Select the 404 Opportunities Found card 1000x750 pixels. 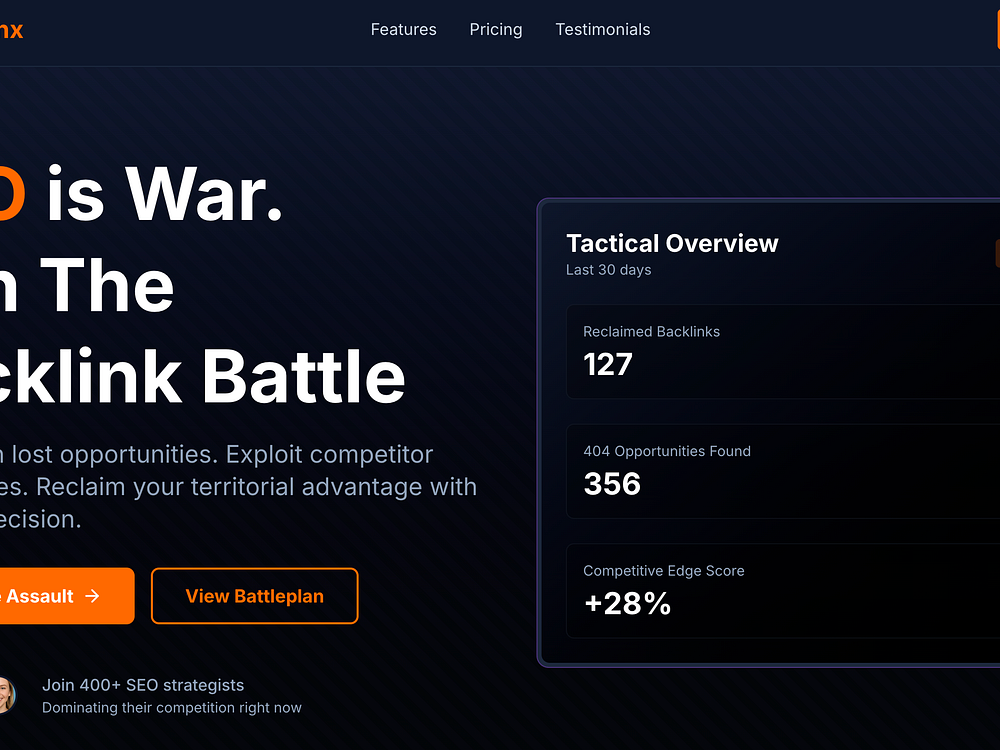tap(783, 471)
